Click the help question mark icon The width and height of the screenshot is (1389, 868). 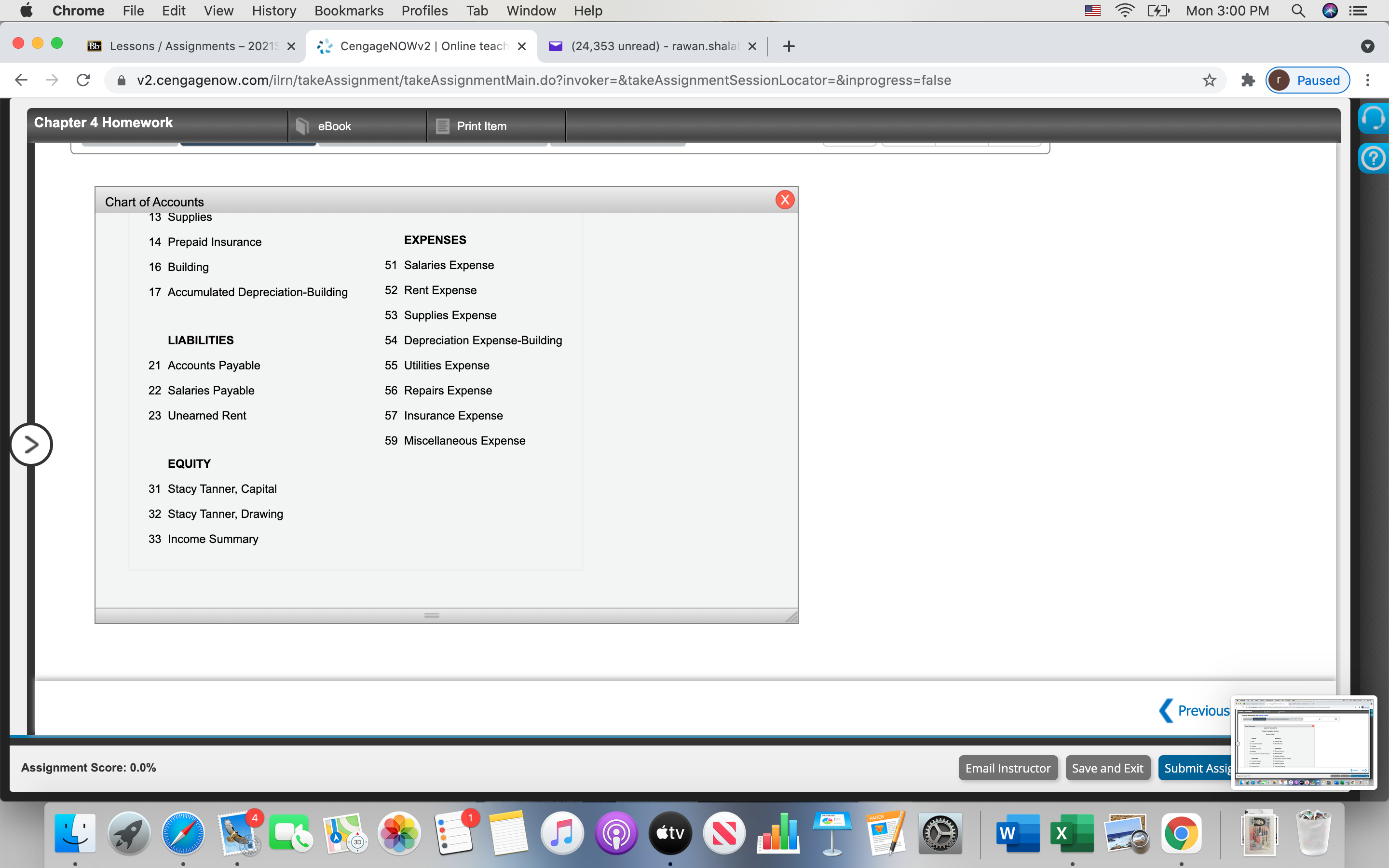[1374, 158]
